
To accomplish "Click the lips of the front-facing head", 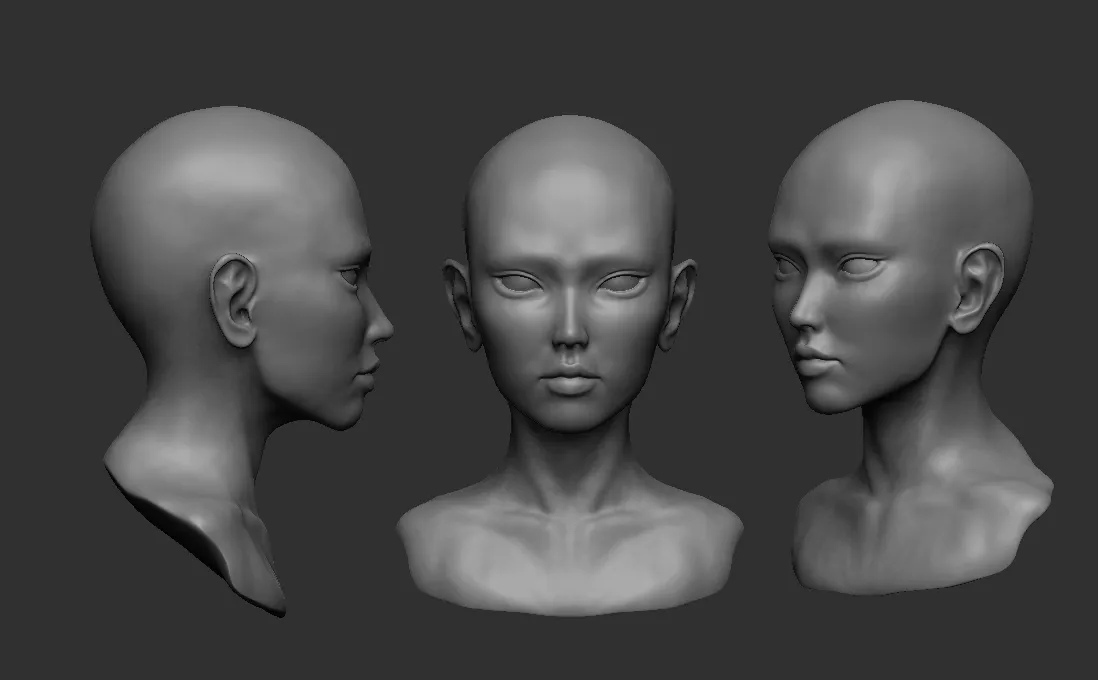I will click(x=570, y=380).
